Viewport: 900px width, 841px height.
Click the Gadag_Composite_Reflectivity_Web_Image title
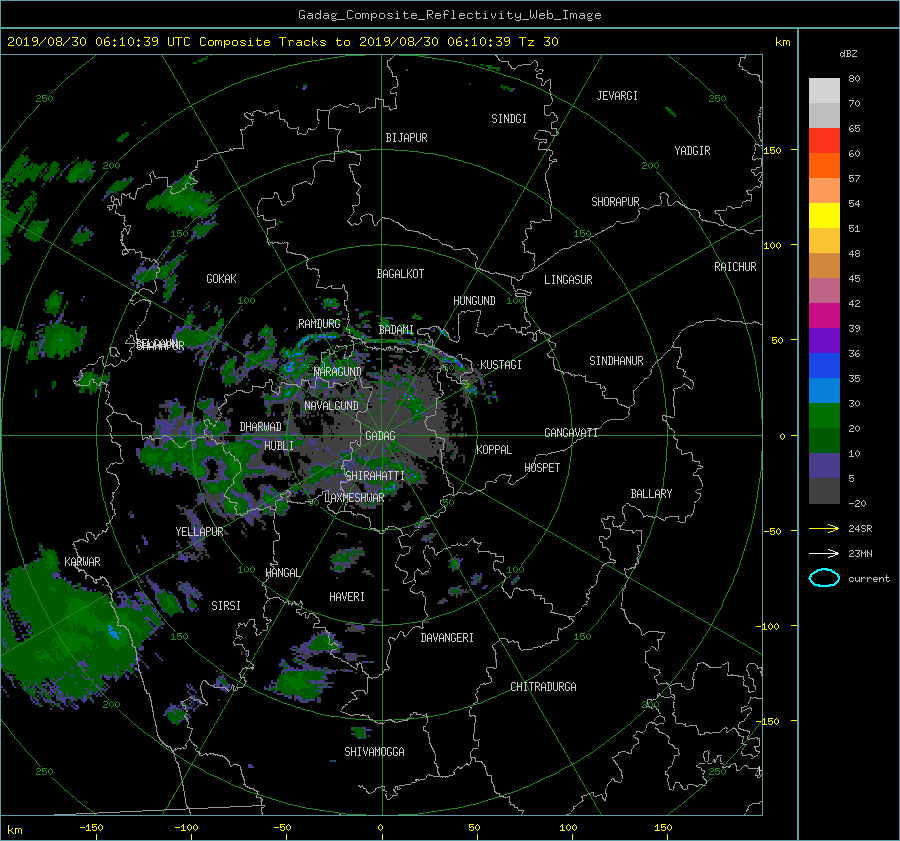tap(449, 15)
